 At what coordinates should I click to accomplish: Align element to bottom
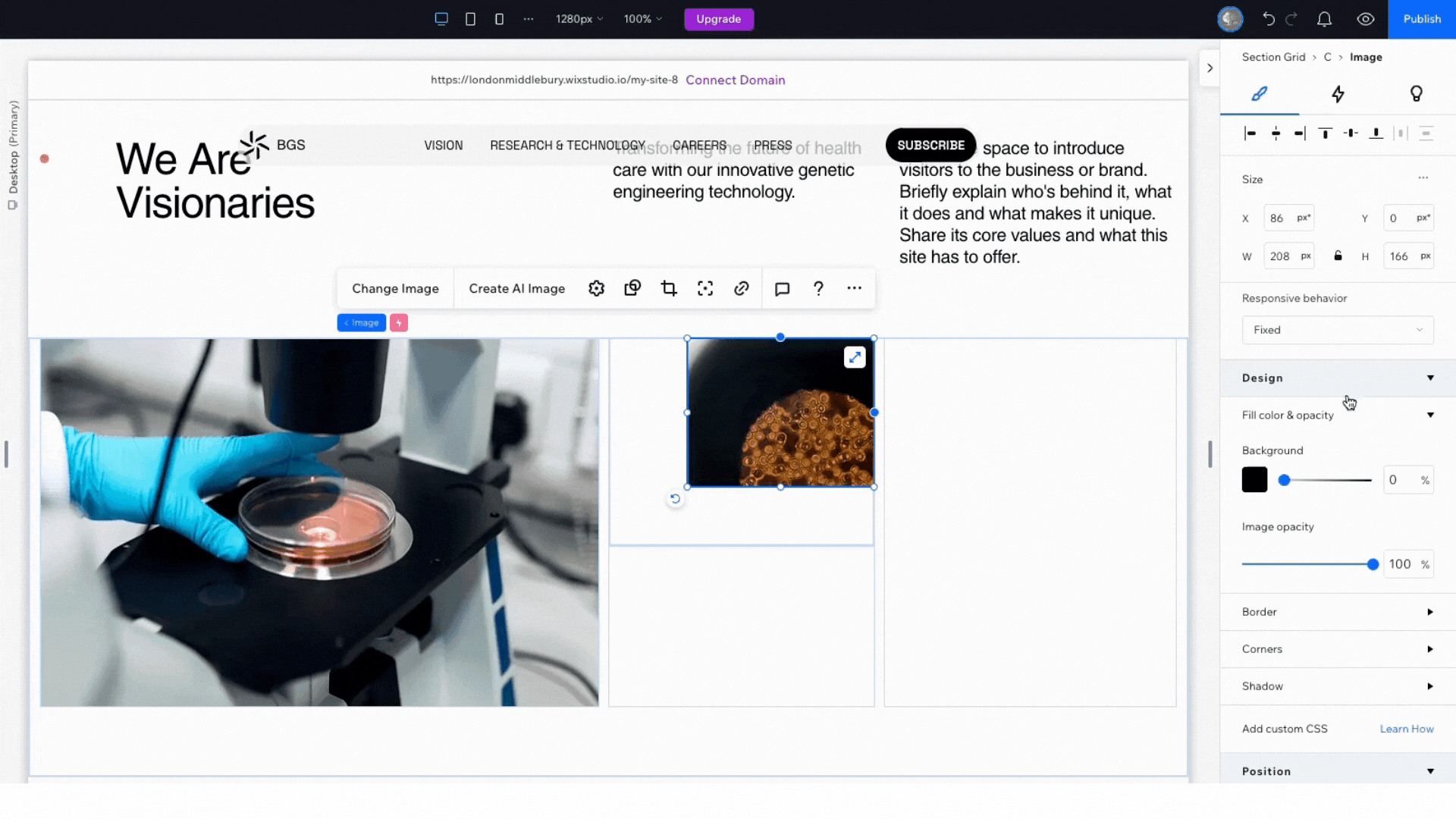click(x=1376, y=133)
